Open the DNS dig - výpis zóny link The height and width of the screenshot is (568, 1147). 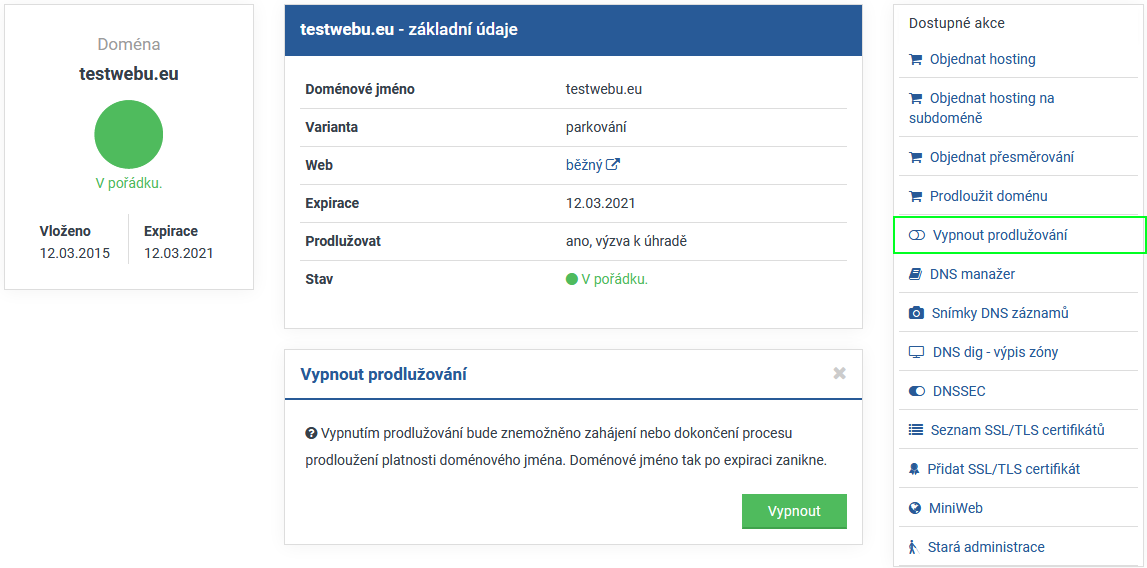(995, 352)
